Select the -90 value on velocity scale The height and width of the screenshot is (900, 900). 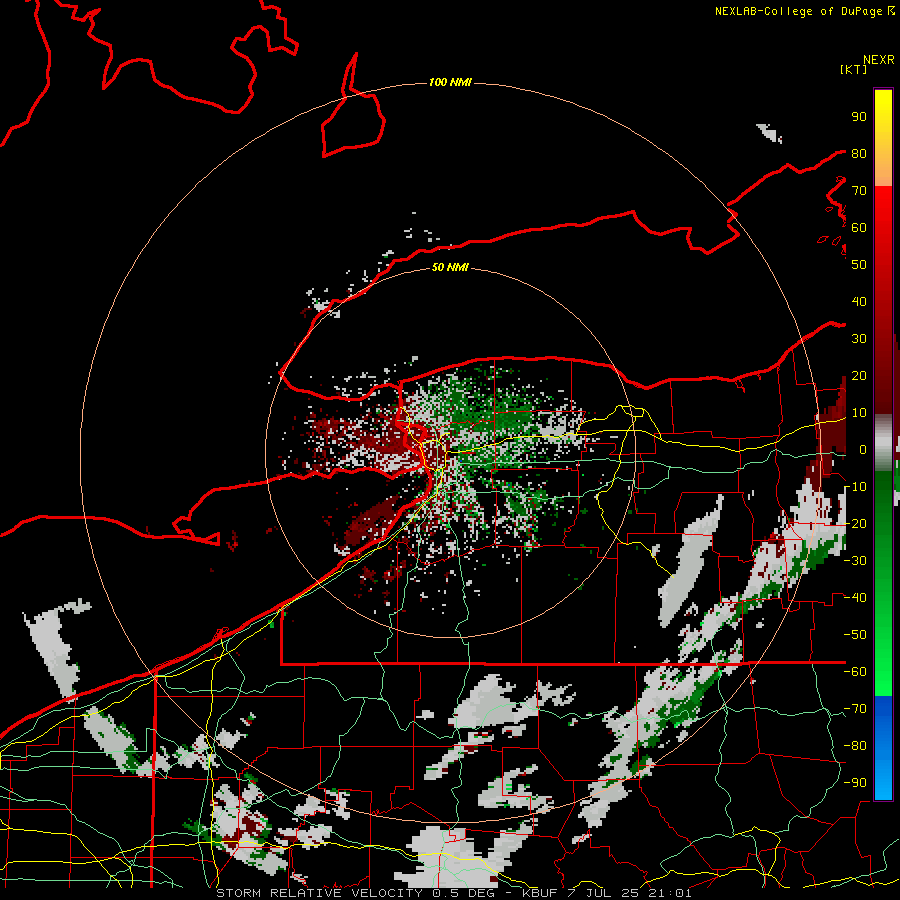[855, 782]
